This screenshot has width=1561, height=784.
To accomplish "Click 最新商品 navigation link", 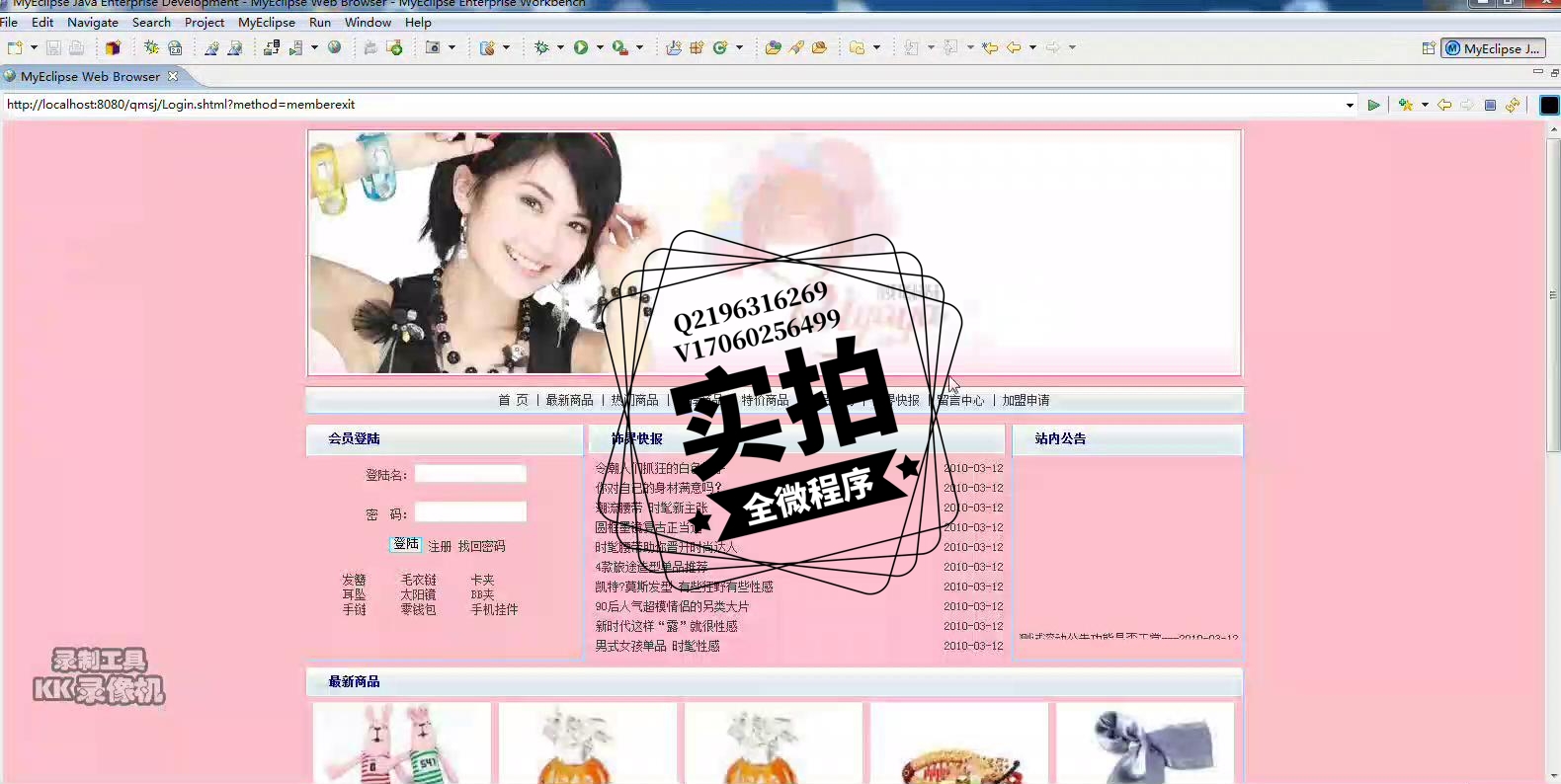I will coord(569,400).
